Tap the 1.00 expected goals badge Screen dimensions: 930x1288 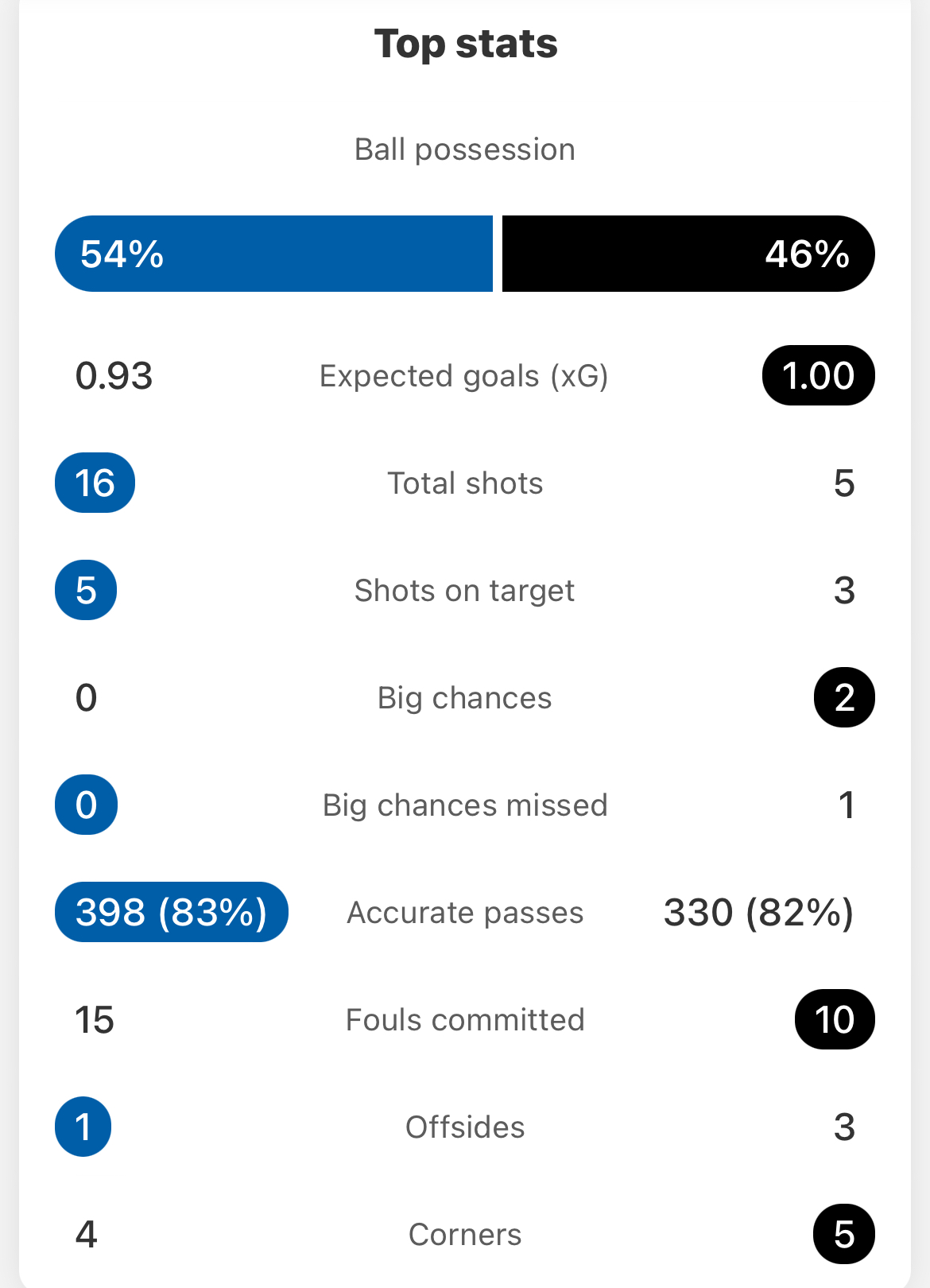[818, 376]
